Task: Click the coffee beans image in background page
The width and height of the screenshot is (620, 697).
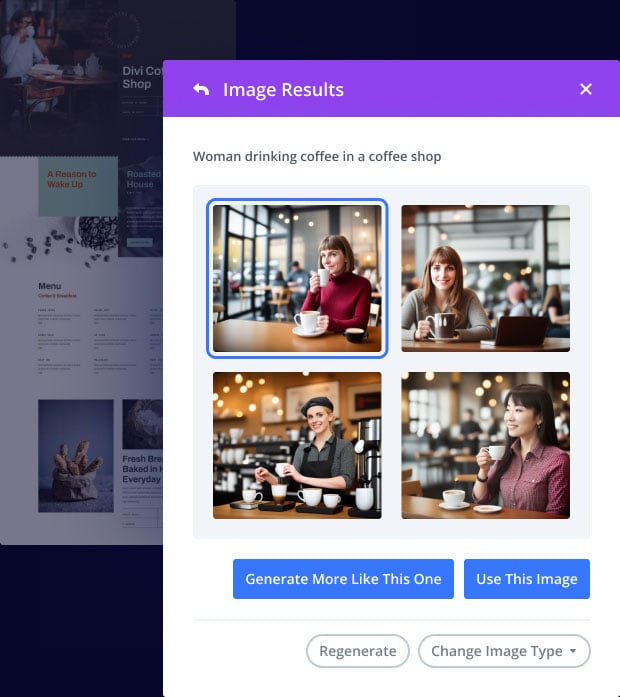Action: coord(60,240)
